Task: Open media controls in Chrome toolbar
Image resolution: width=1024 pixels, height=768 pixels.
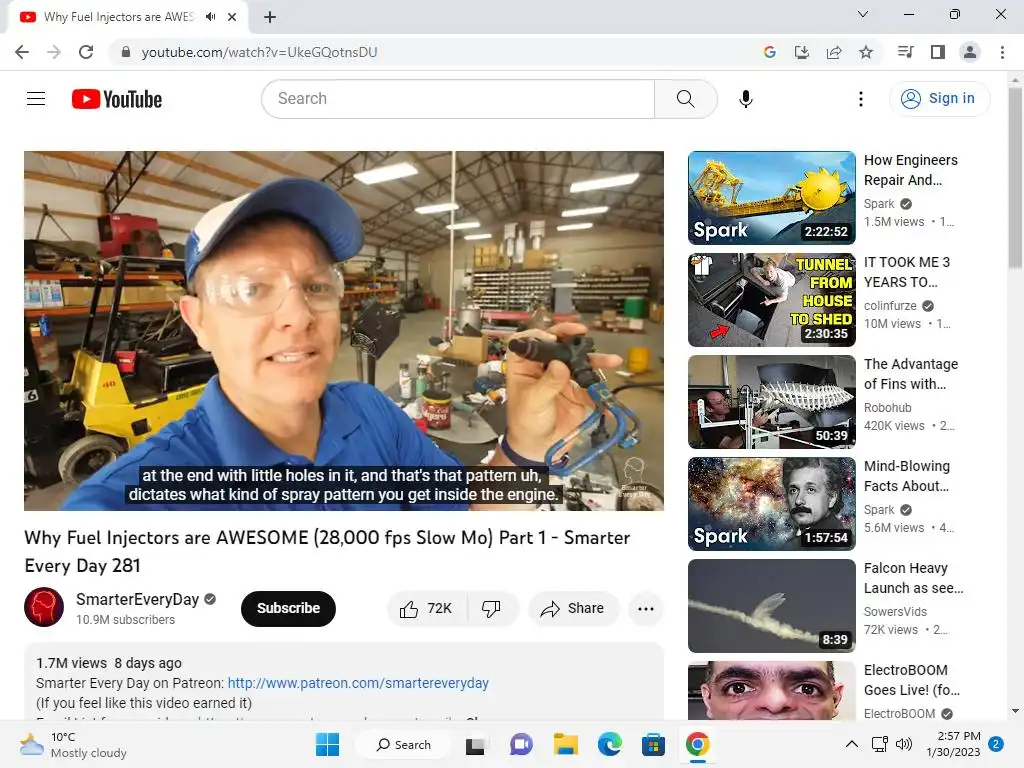Action: click(905, 52)
